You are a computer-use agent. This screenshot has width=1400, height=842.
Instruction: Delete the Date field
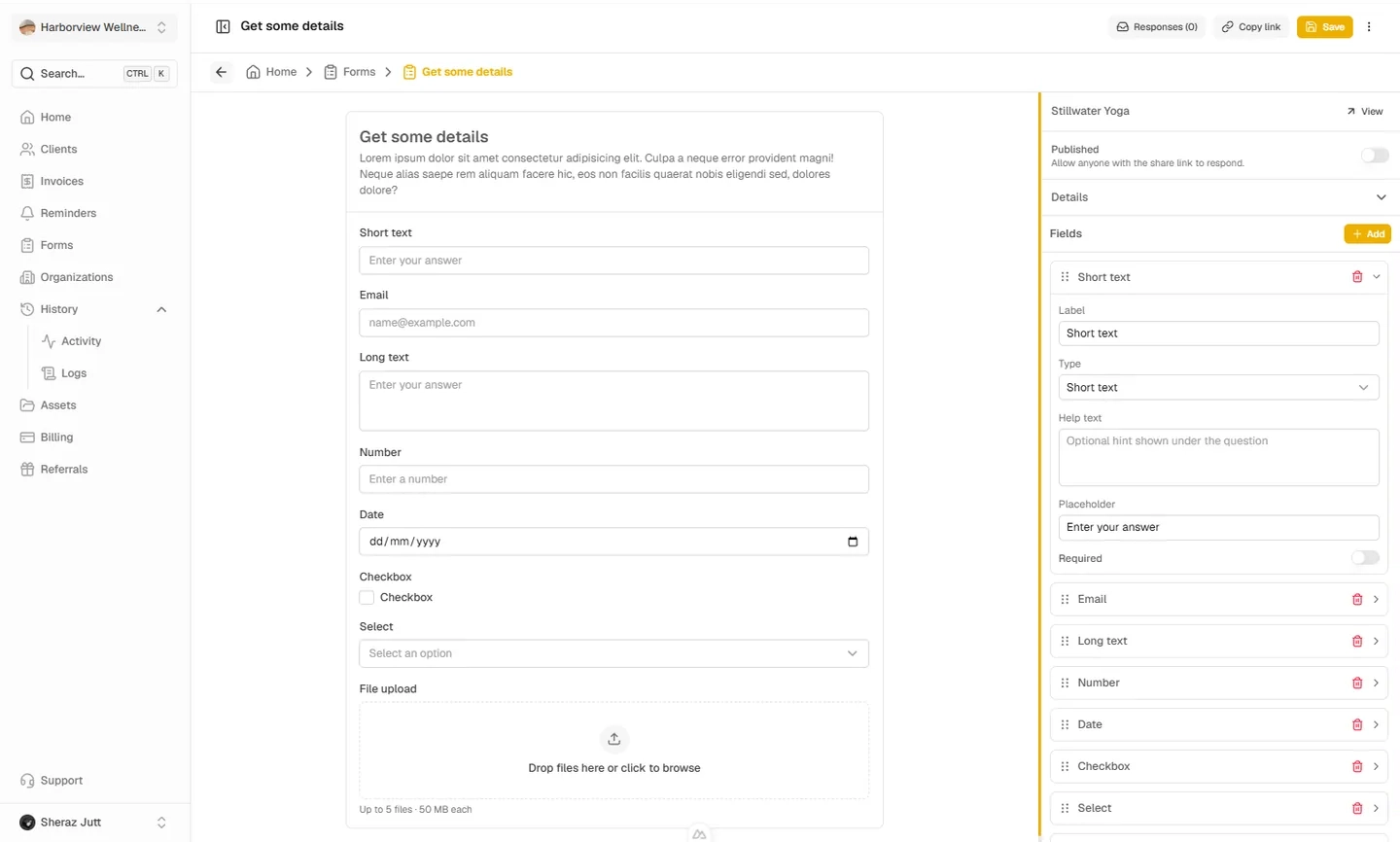(x=1357, y=724)
